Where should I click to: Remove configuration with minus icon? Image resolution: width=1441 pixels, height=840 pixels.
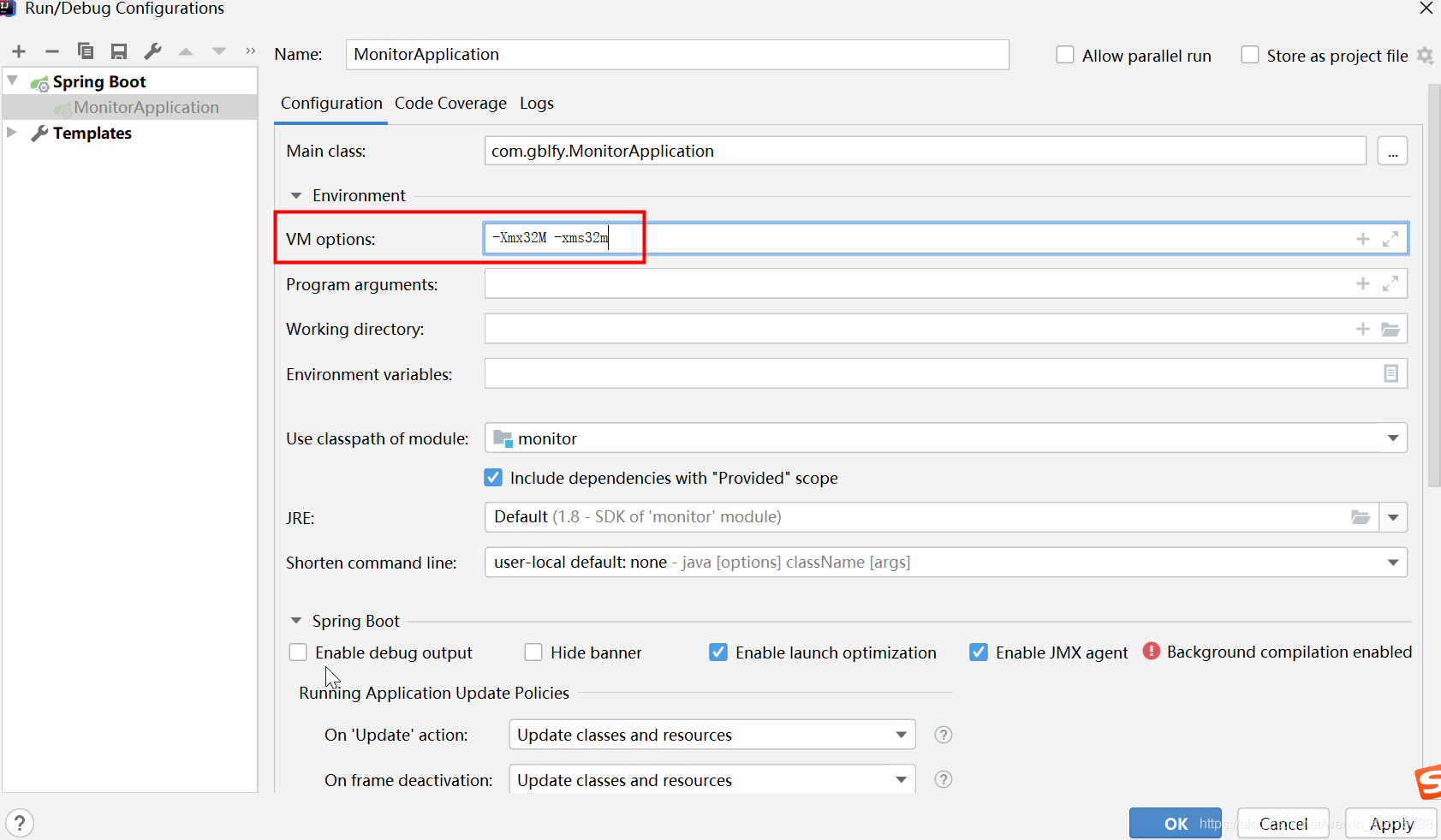[52, 51]
